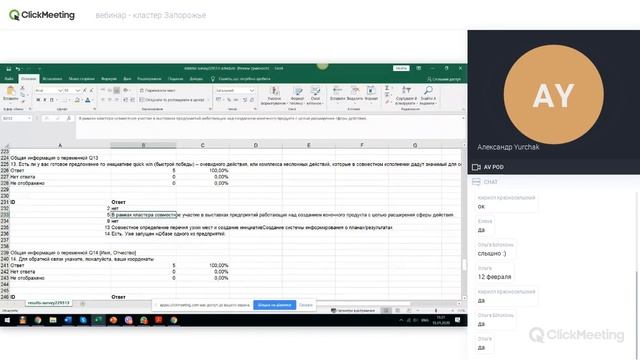Open Excel from the taskbar
The width and height of the screenshot is (640, 360).
98,320
